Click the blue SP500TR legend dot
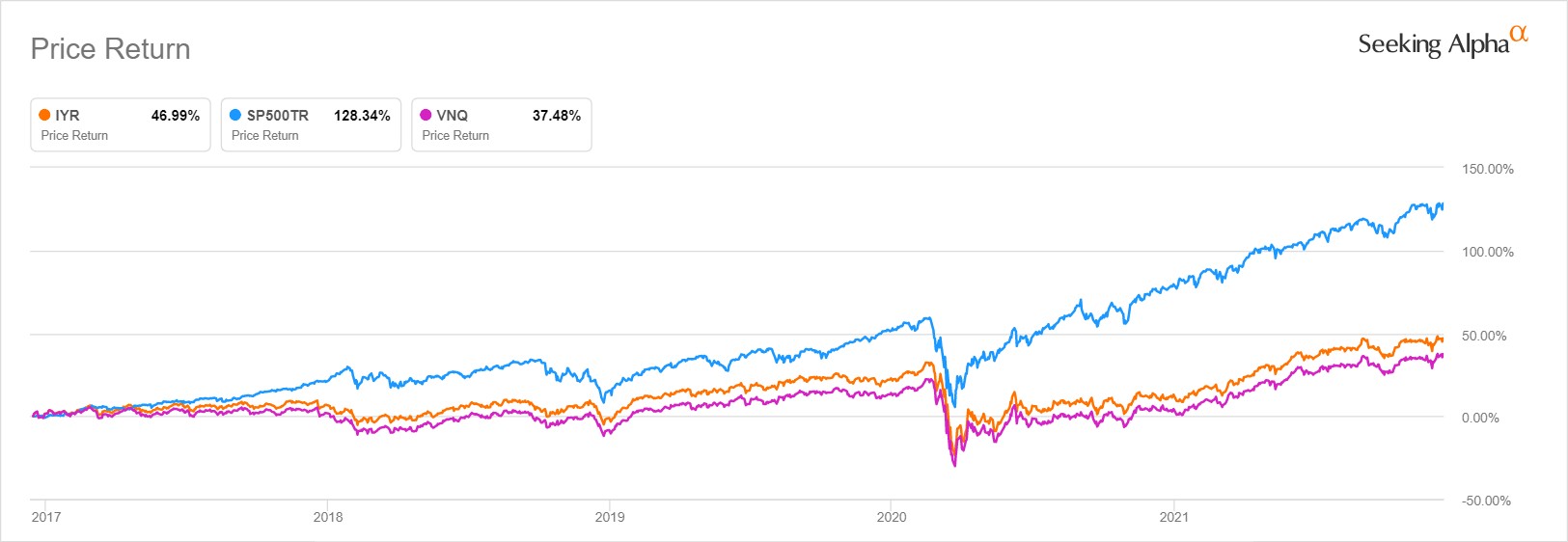Screen dimensions: 1568x542 [235, 115]
